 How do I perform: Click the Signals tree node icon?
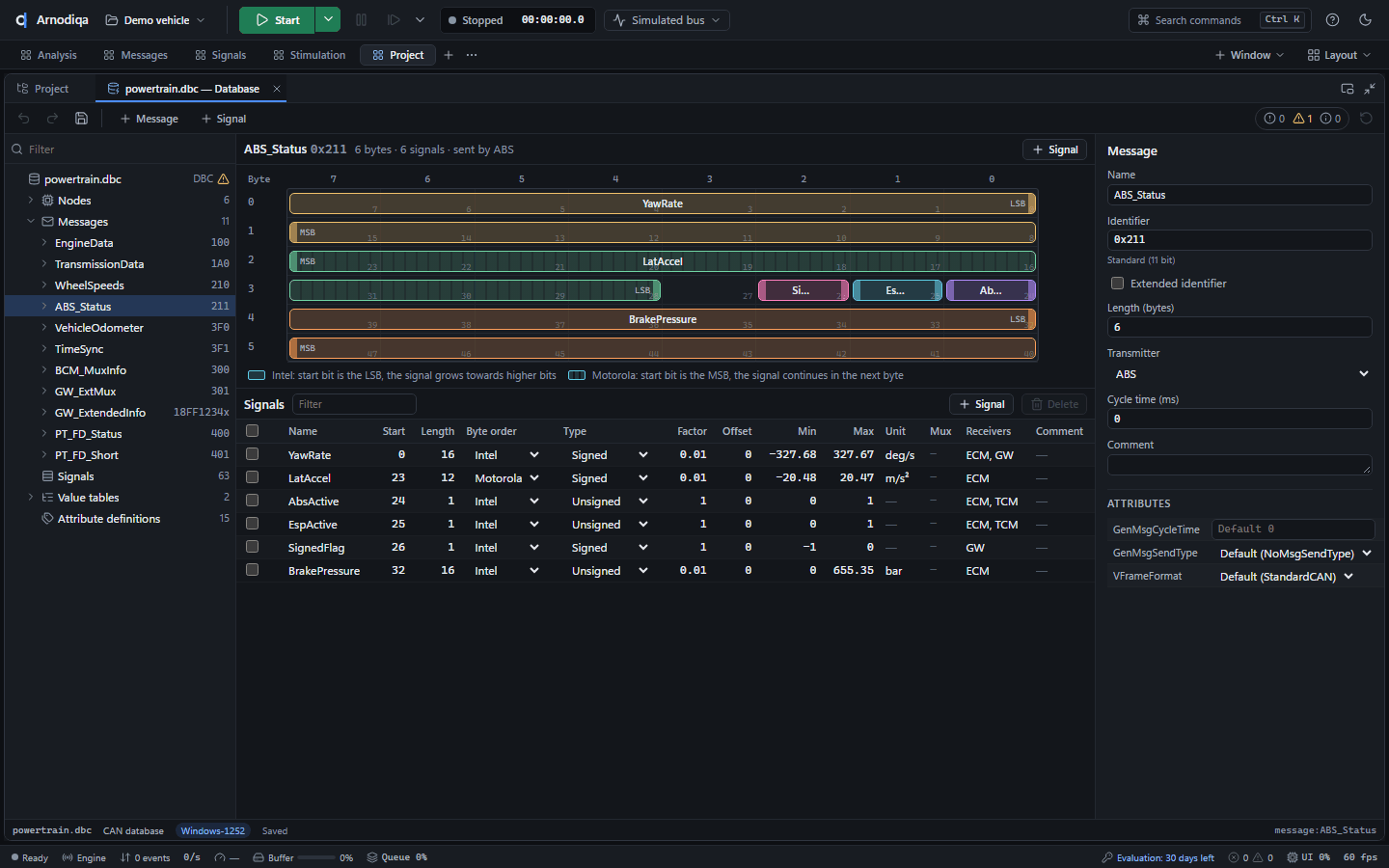[47, 476]
